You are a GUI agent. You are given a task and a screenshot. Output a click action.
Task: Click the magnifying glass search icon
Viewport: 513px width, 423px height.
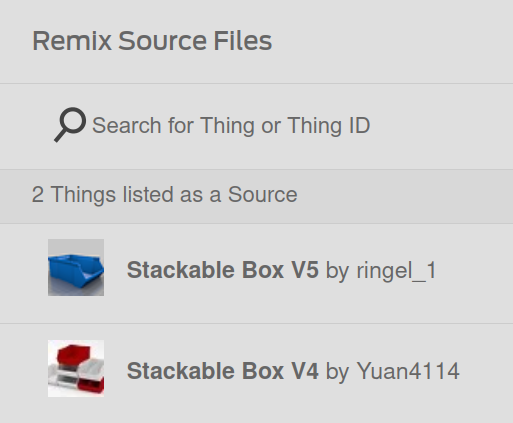[70, 125]
